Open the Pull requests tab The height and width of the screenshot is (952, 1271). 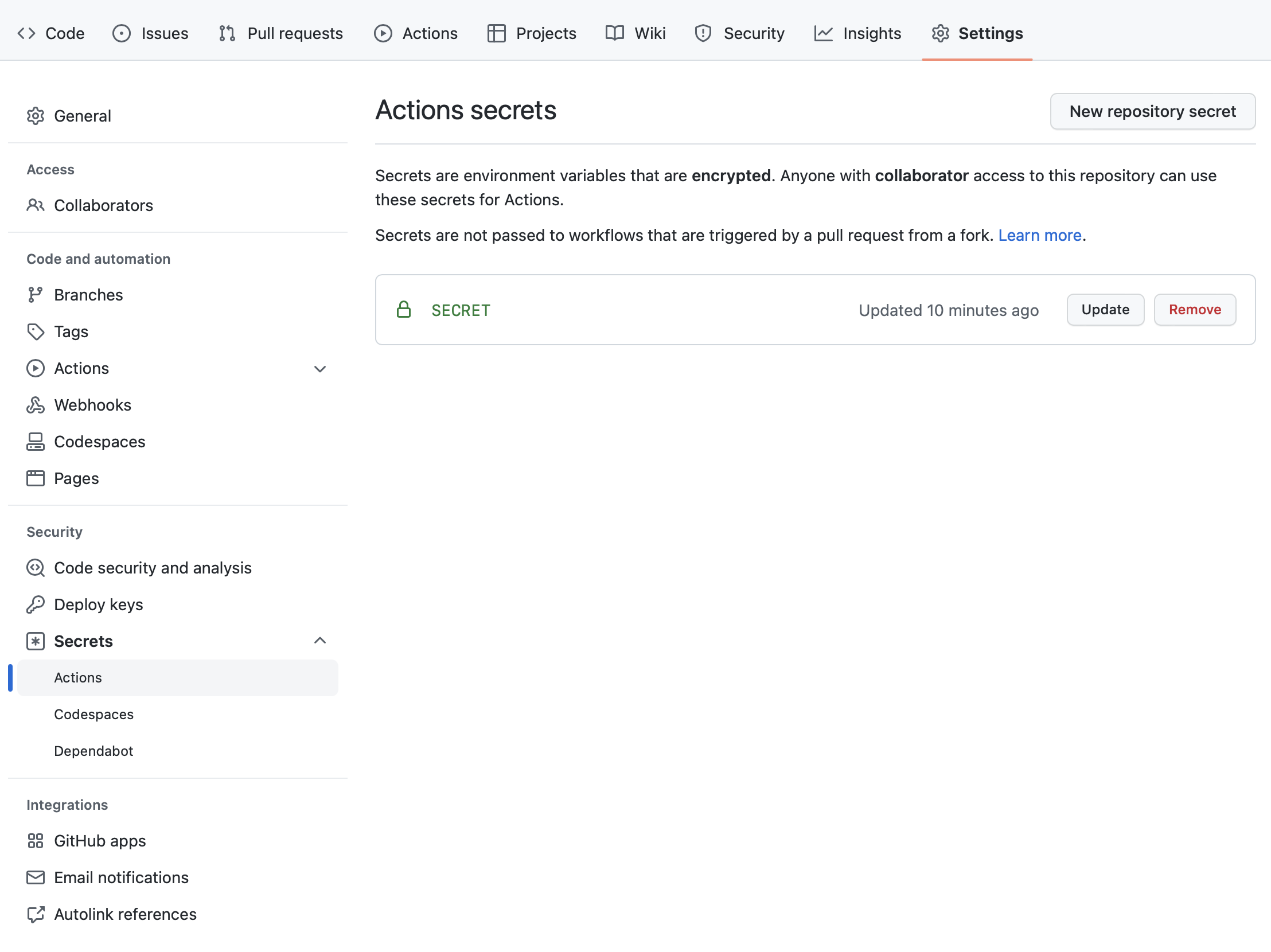coord(280,33)
